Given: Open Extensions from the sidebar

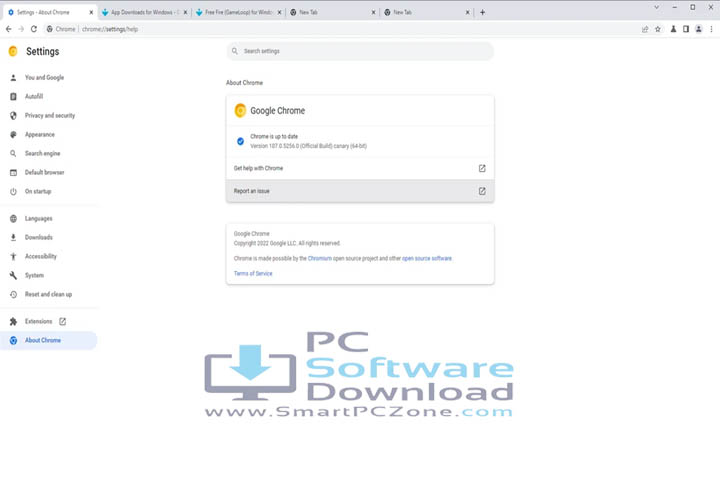Looking at the screenshot, I should 39,321.
